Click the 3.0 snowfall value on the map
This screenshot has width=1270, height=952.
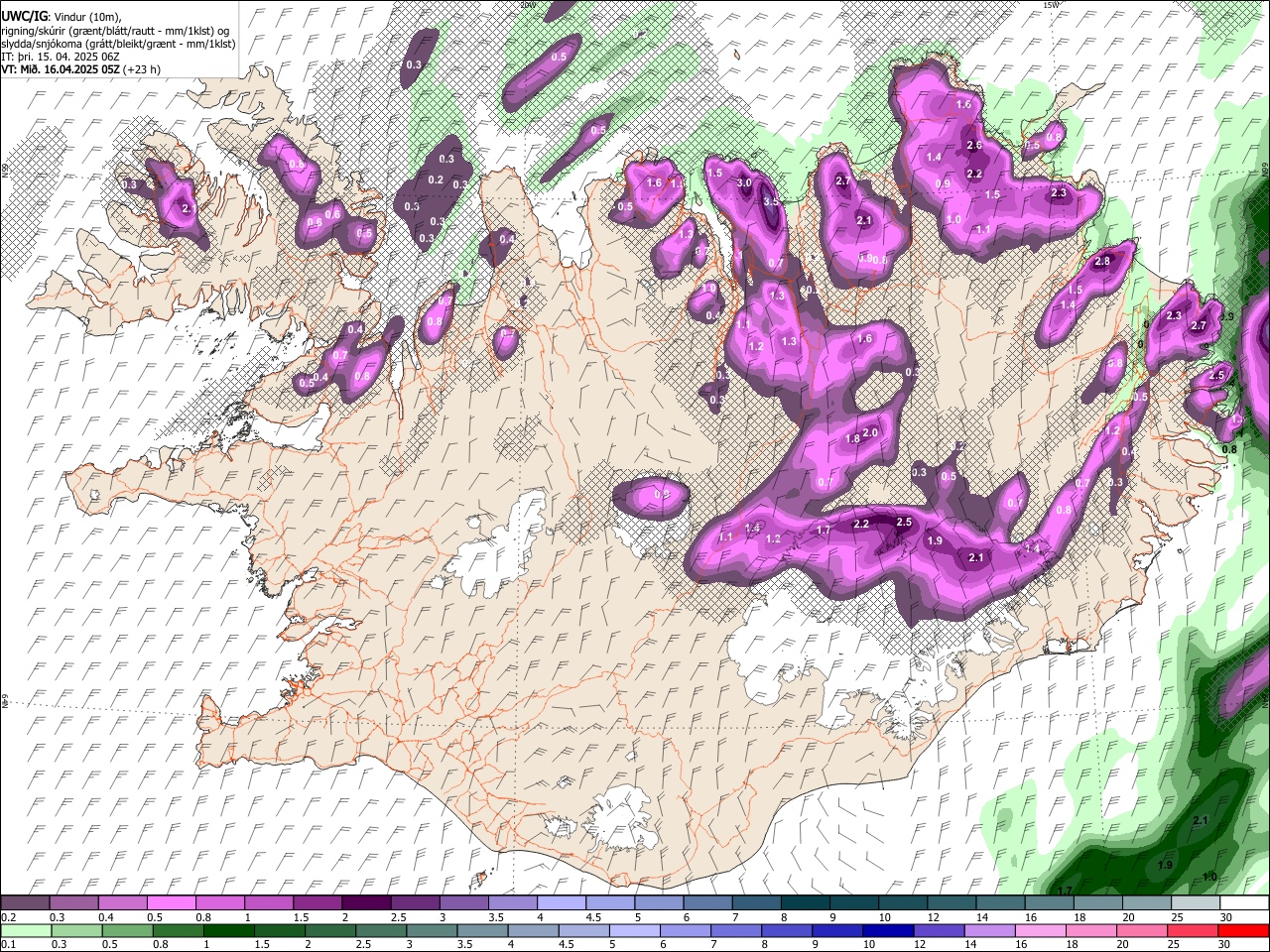click(x=744, y=182)
